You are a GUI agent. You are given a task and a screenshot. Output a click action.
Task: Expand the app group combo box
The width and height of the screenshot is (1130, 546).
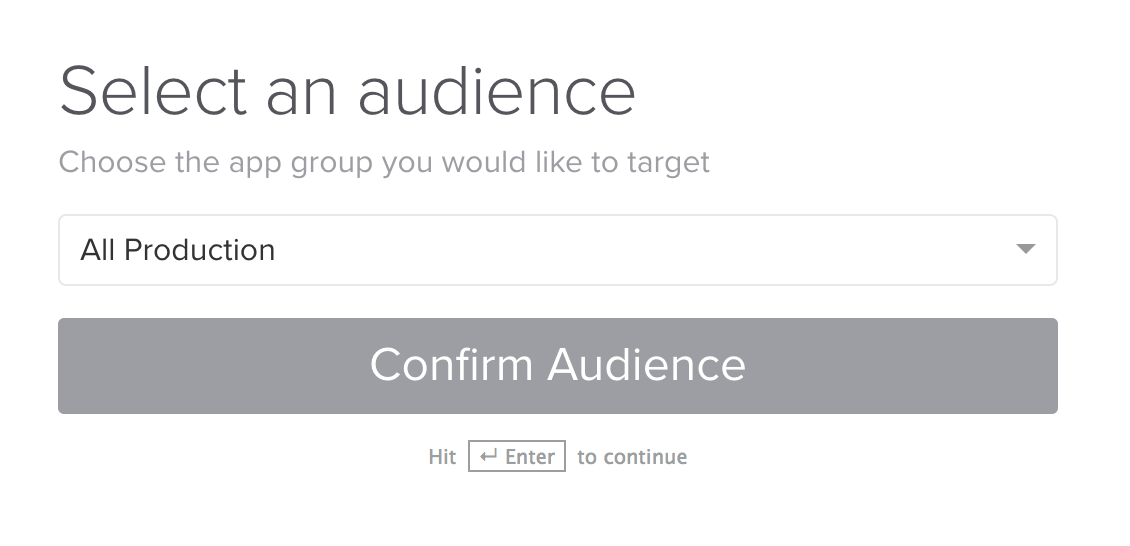tap(557, 250)
